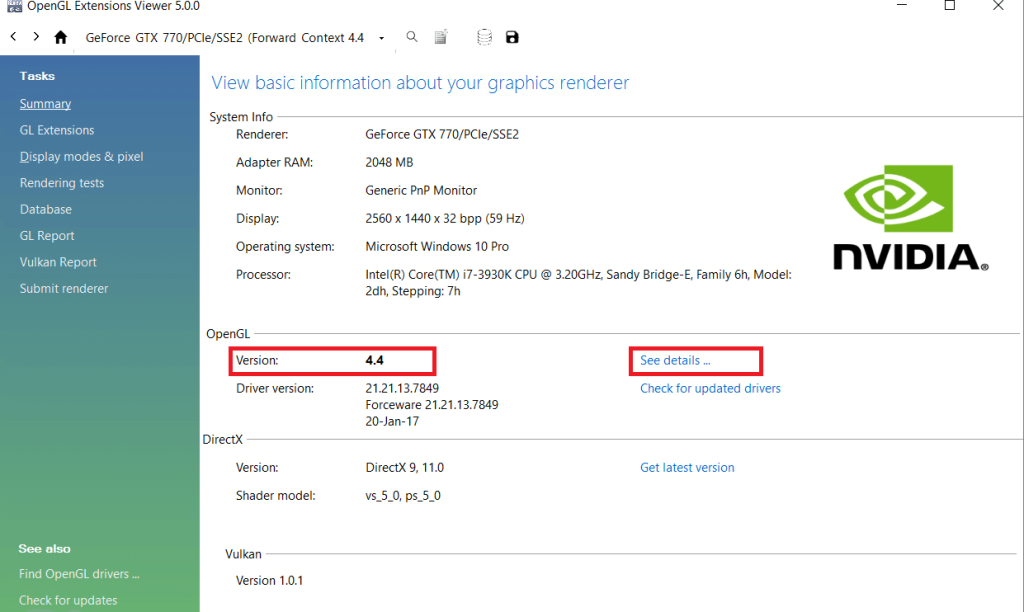Viewport: 1024px width, 612px height.
Task: Open the renderer selection dropdown
Action: pos(381,37)
